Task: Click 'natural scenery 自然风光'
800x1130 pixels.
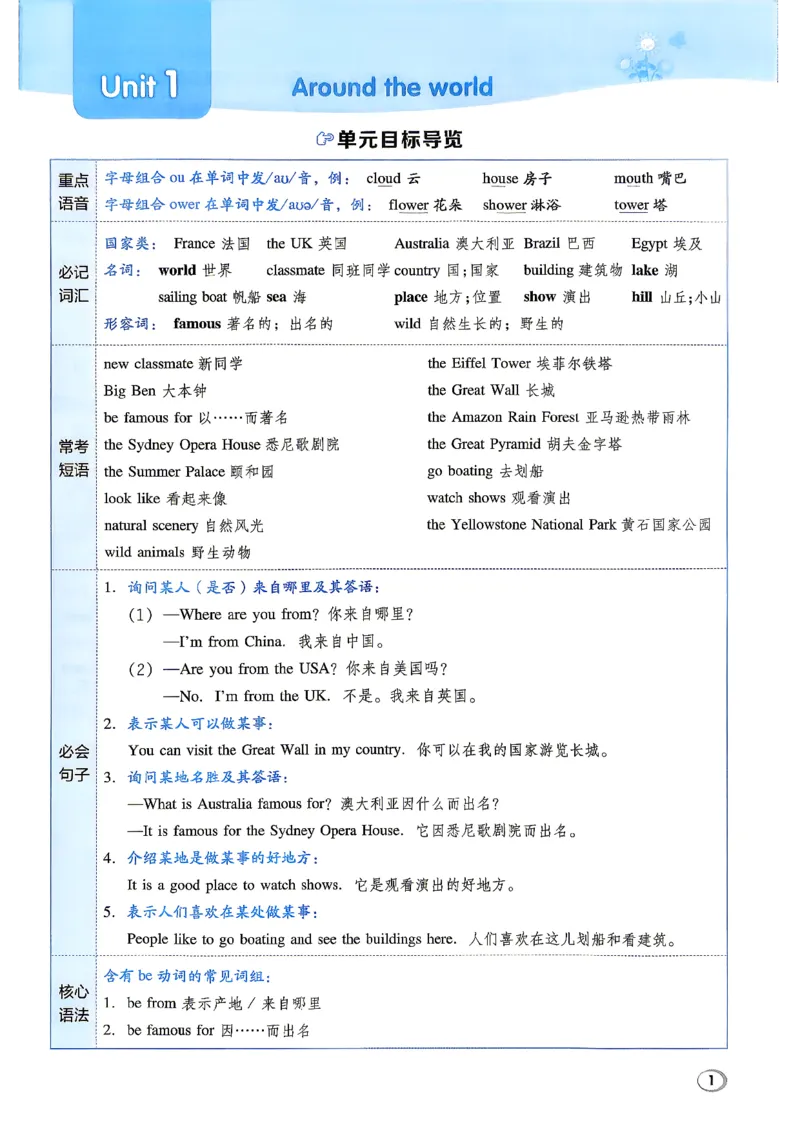Action: tap(184, 525)
